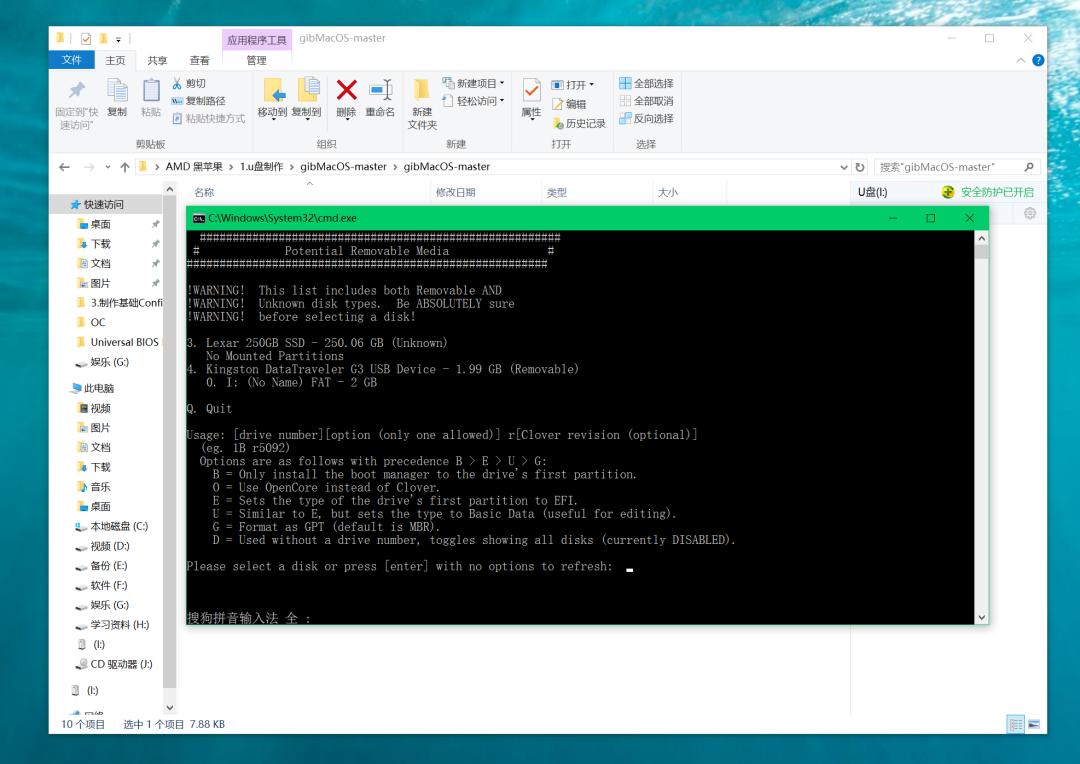Open History (历史记录) in ribbon
The image size is (1080, 764).
coord(579,123)
